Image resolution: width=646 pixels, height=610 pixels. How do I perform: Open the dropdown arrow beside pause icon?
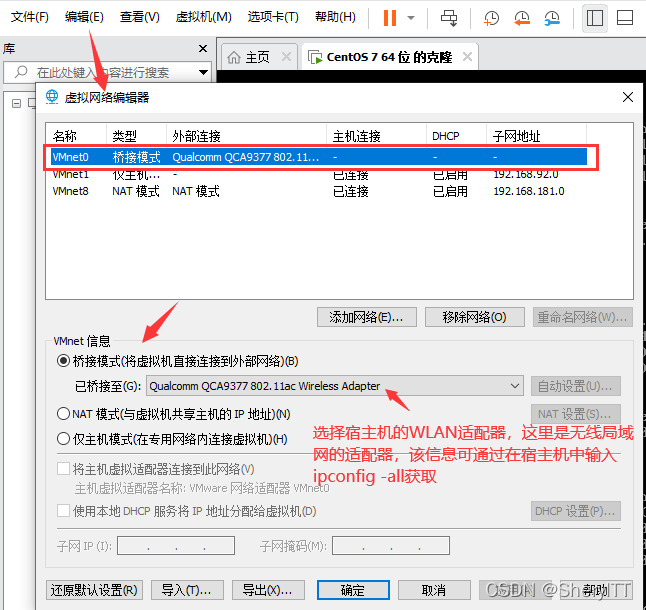(x=411, y=18)
